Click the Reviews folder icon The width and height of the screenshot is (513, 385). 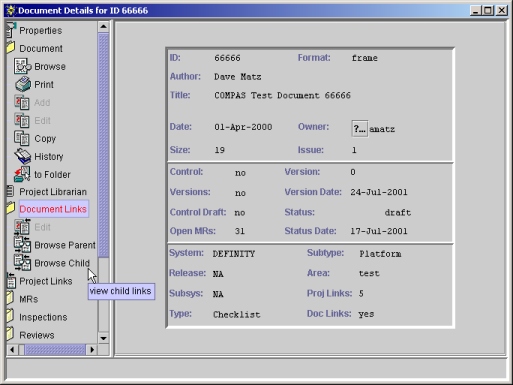pyautogui.click(x=10, y=334)
